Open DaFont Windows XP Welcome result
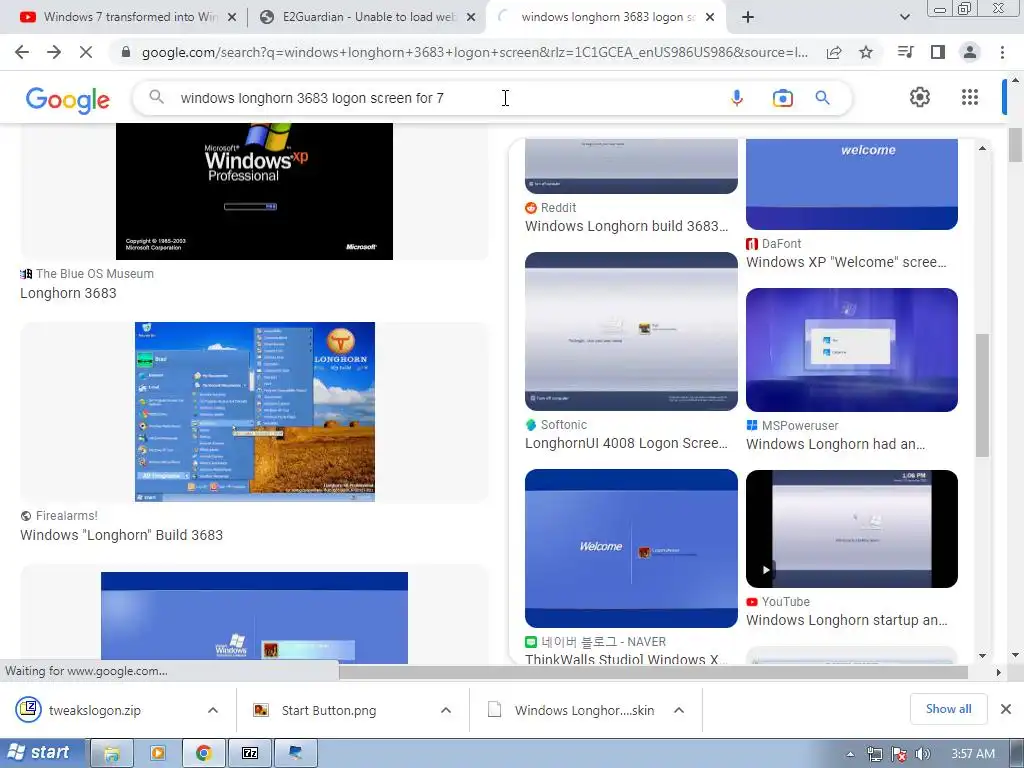 (x=846, y=262)
